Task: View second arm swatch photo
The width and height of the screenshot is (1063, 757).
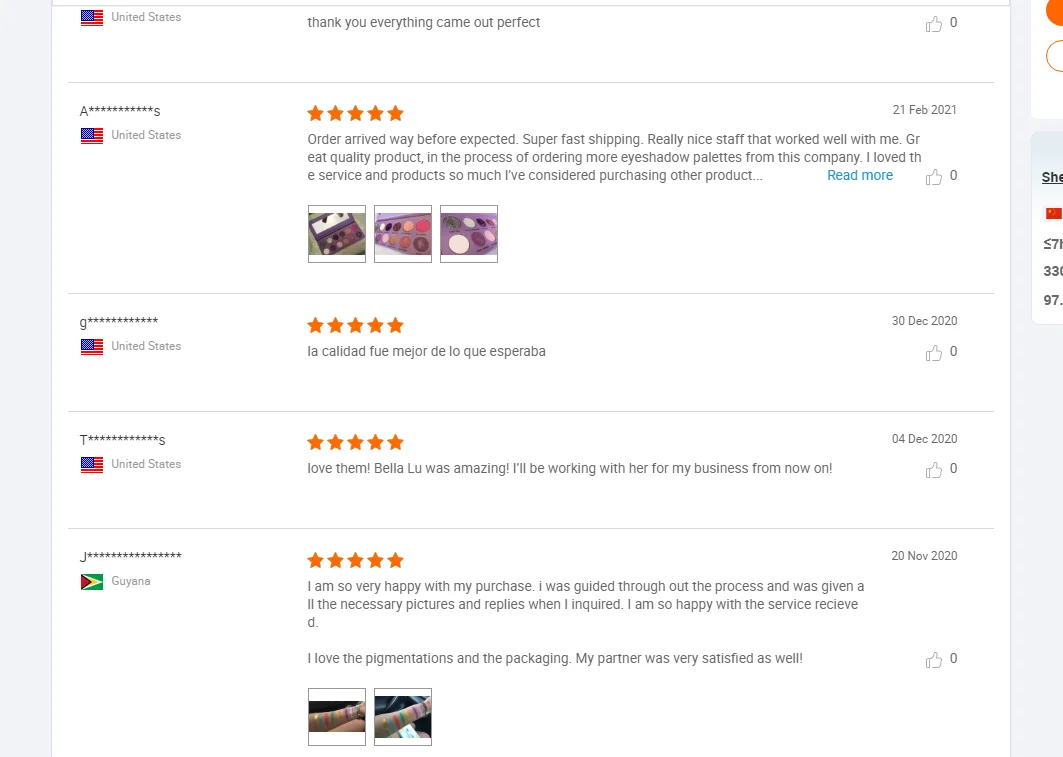Action: (403, 717)
